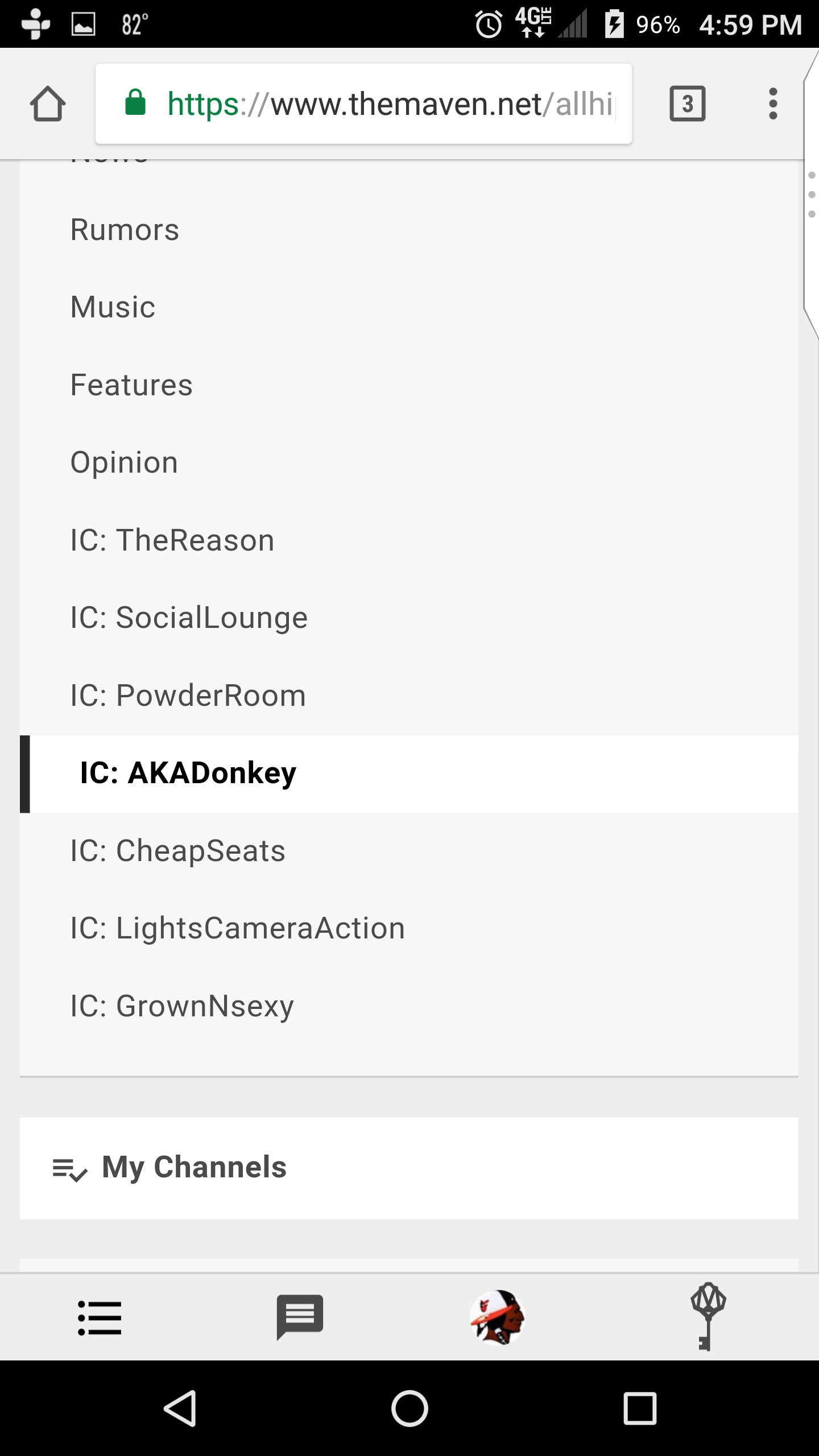
Task: Select the Music channel
Action: coord(409,307)
